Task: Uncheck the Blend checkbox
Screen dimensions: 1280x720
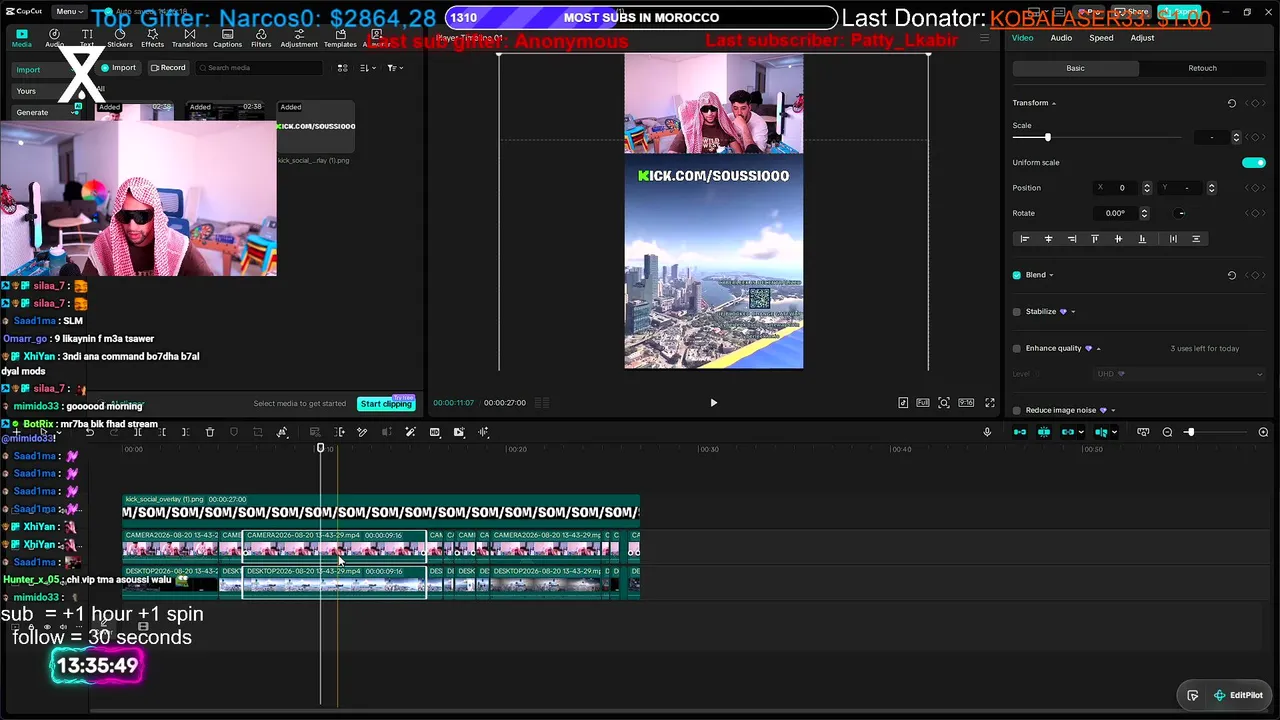Action: click(1017, 275)
